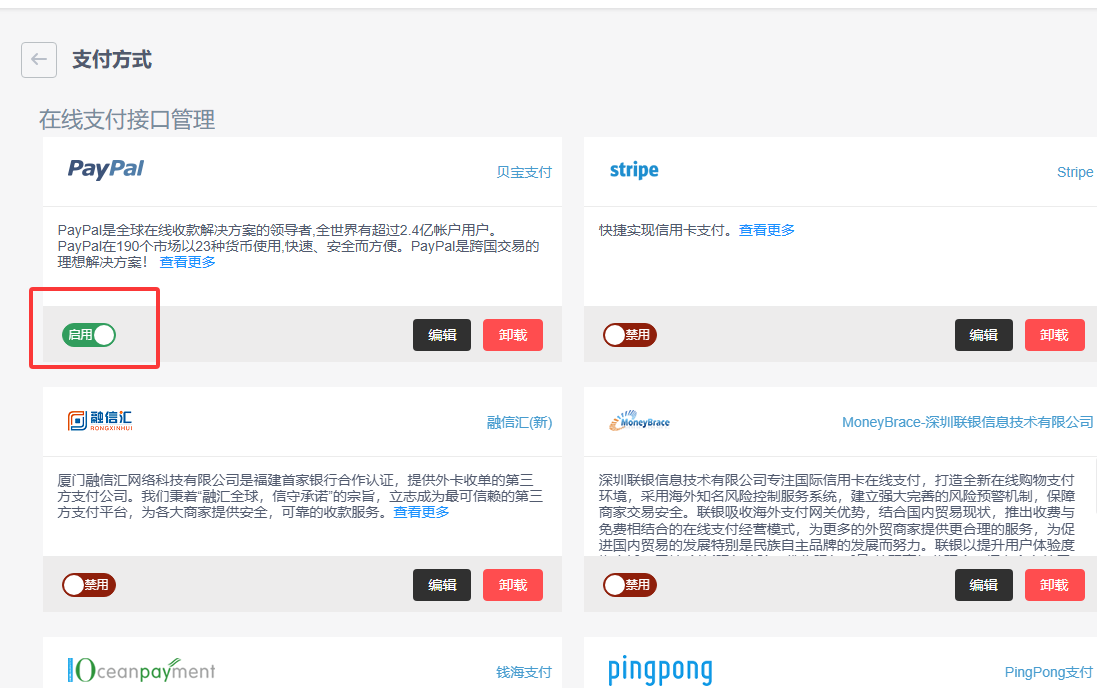1097x688 pixels.
Task: Enable the MoneyBrace payment toggle
Action: point(629,585)
